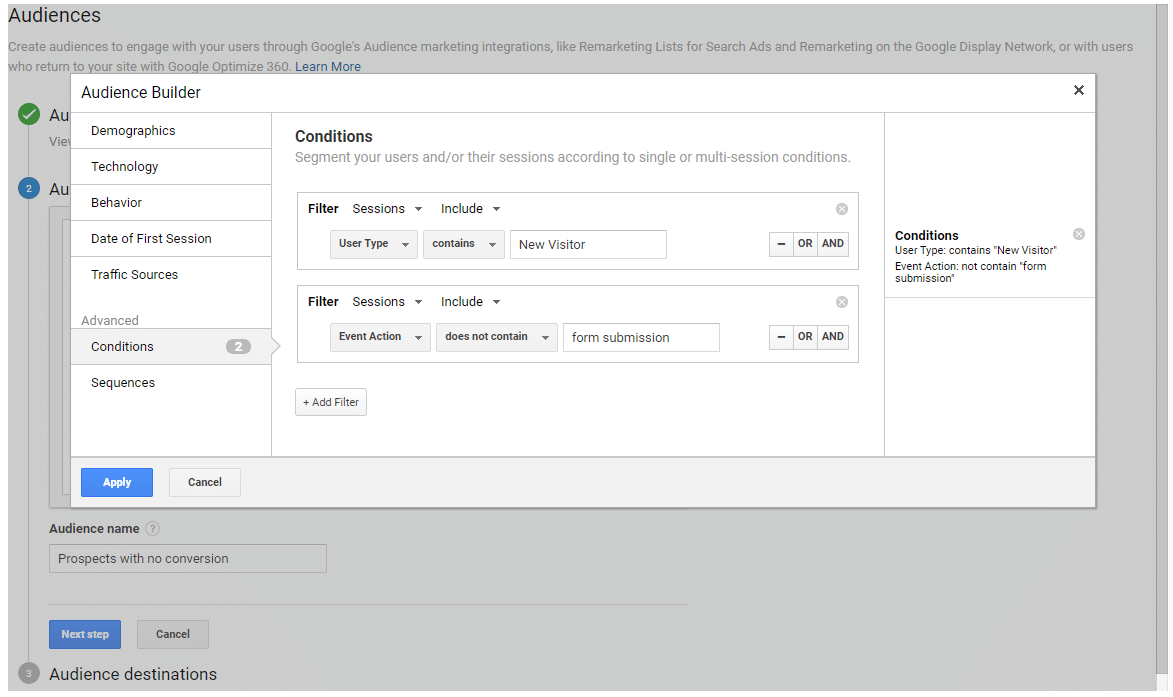Screen dimensions: 1173x697
Task: Close the Audience Builder dialog with X
Action: coord(1078,91)
